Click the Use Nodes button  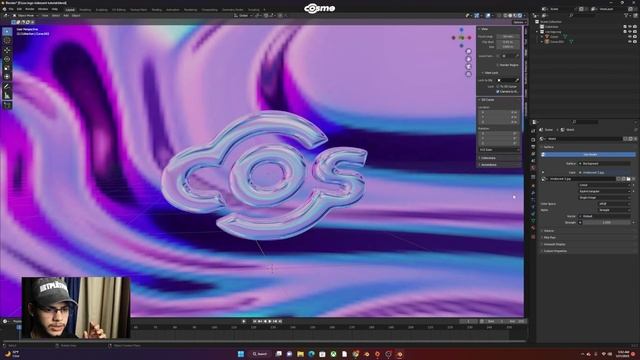[590, 154]
